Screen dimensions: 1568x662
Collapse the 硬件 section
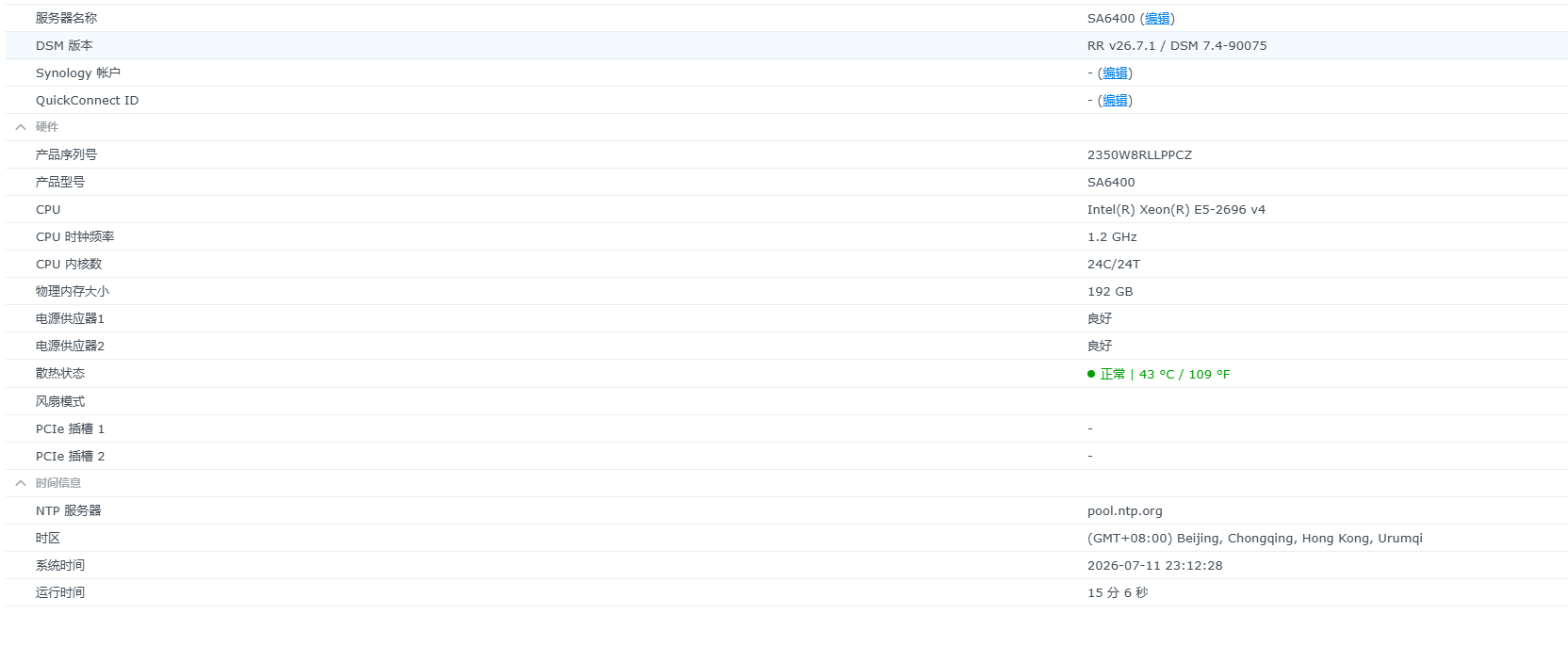coord(21,127)
